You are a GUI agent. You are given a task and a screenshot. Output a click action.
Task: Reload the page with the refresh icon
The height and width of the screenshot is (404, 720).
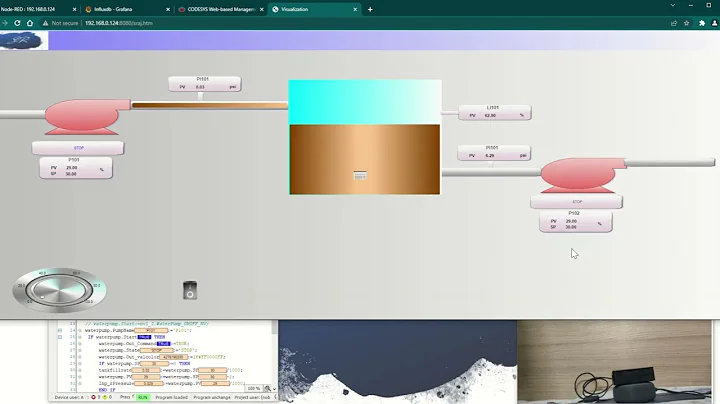17,23
